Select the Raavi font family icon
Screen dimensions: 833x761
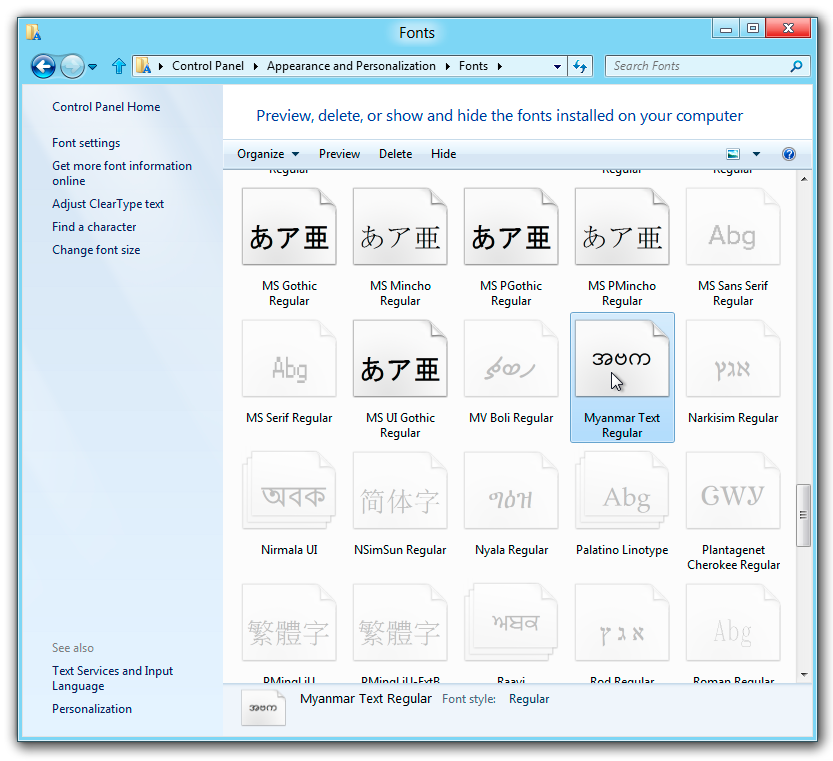pos(511,623)
